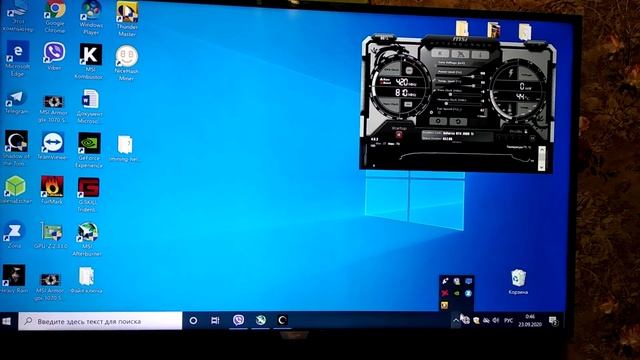
Task: Open Afterburner settings gear button
Action: point(438,121)
